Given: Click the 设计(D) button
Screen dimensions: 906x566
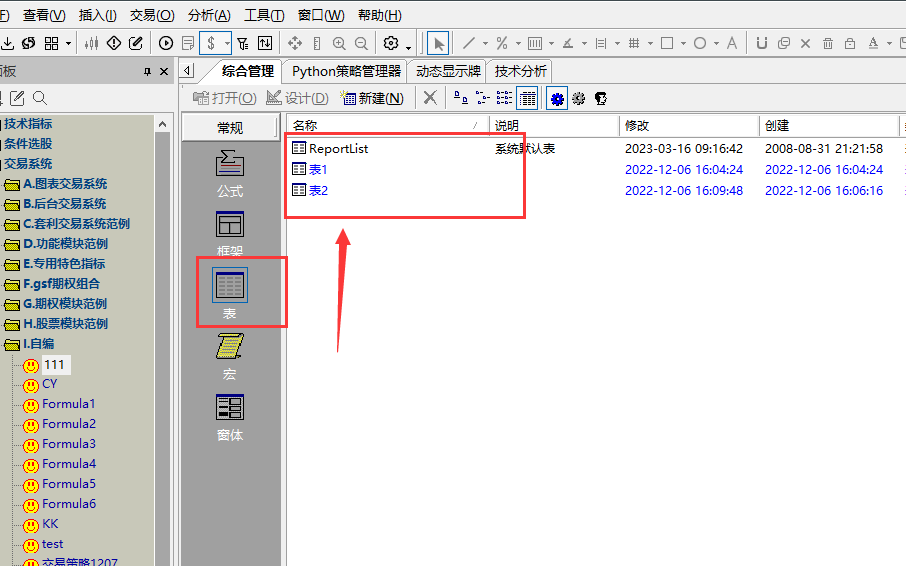Looking at the screenshot, I should click(x=297, y=98).
